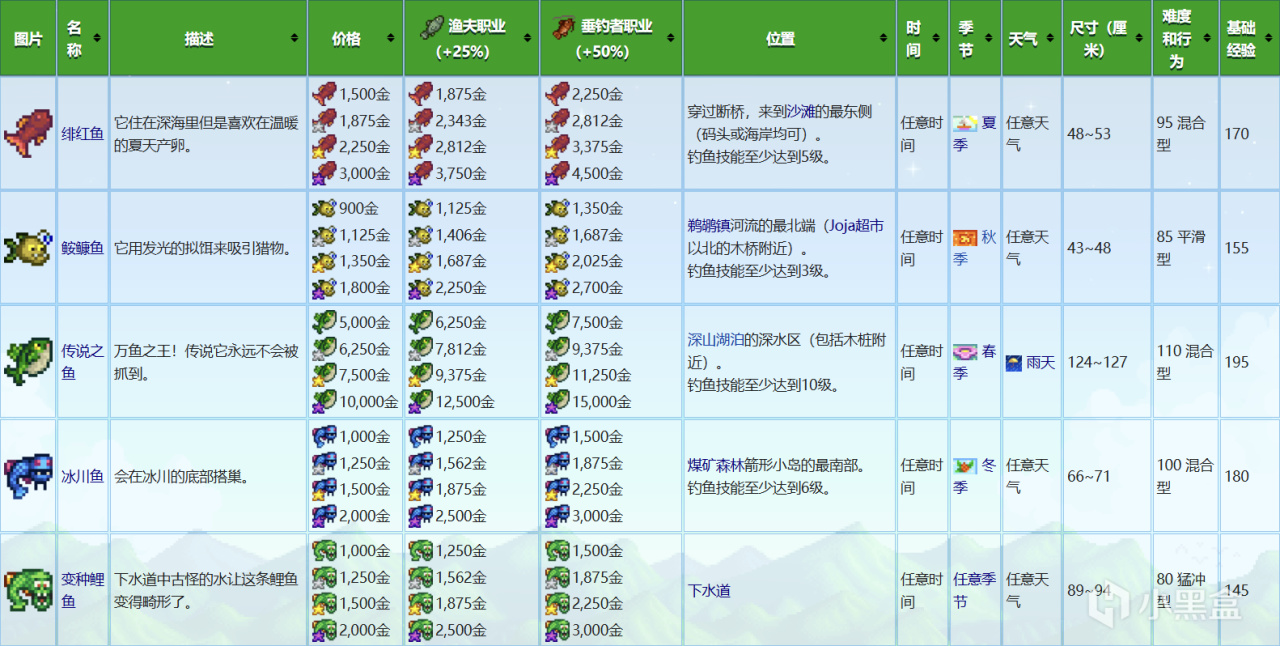The height and width of the screenshot is (646, 1280).
Task: Click legend fish icon beside 5,000金
Action: point(324,322)
